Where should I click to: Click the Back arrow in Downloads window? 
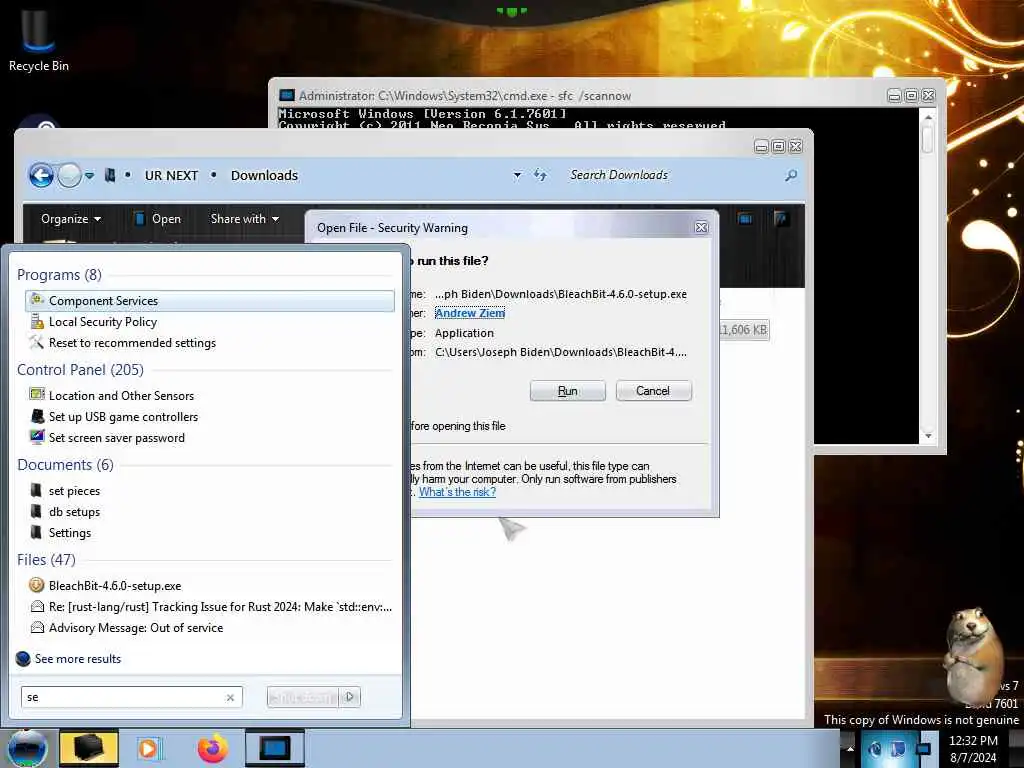point(41,175)
